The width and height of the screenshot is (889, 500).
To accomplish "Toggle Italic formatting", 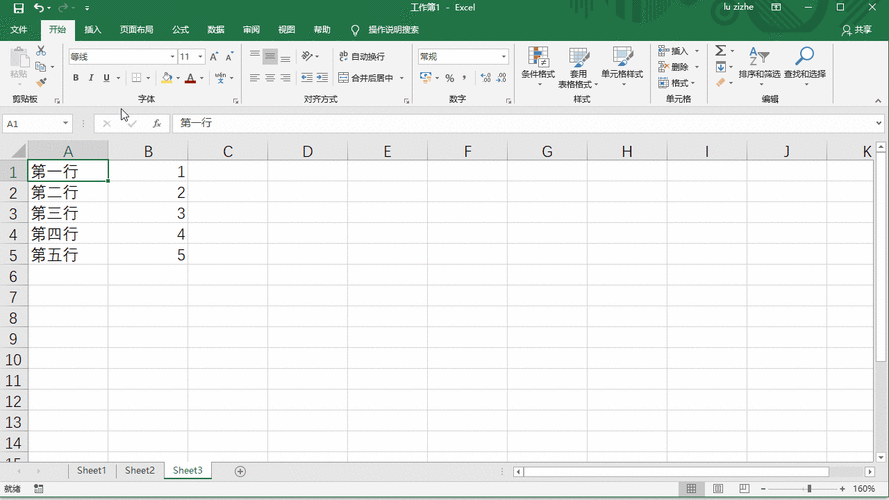I will pos(91,78).
